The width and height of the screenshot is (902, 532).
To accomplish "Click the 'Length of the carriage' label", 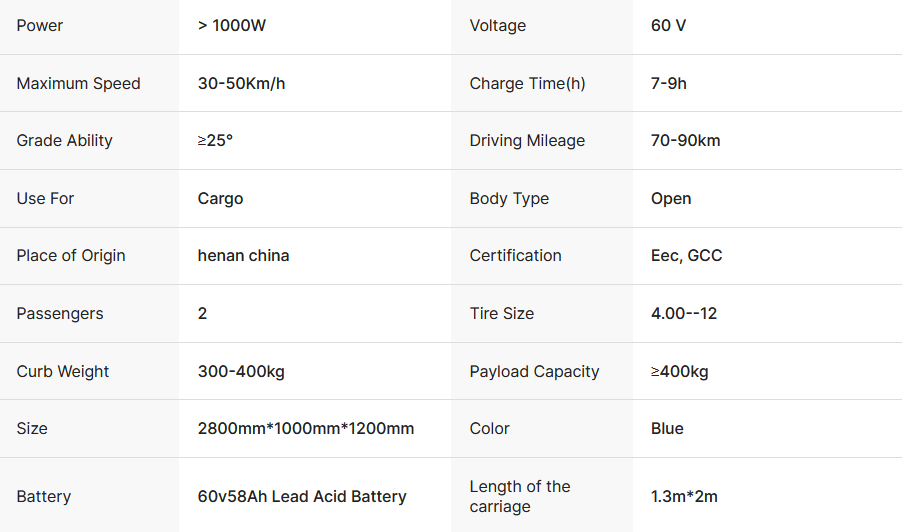I will click(520, 497).
